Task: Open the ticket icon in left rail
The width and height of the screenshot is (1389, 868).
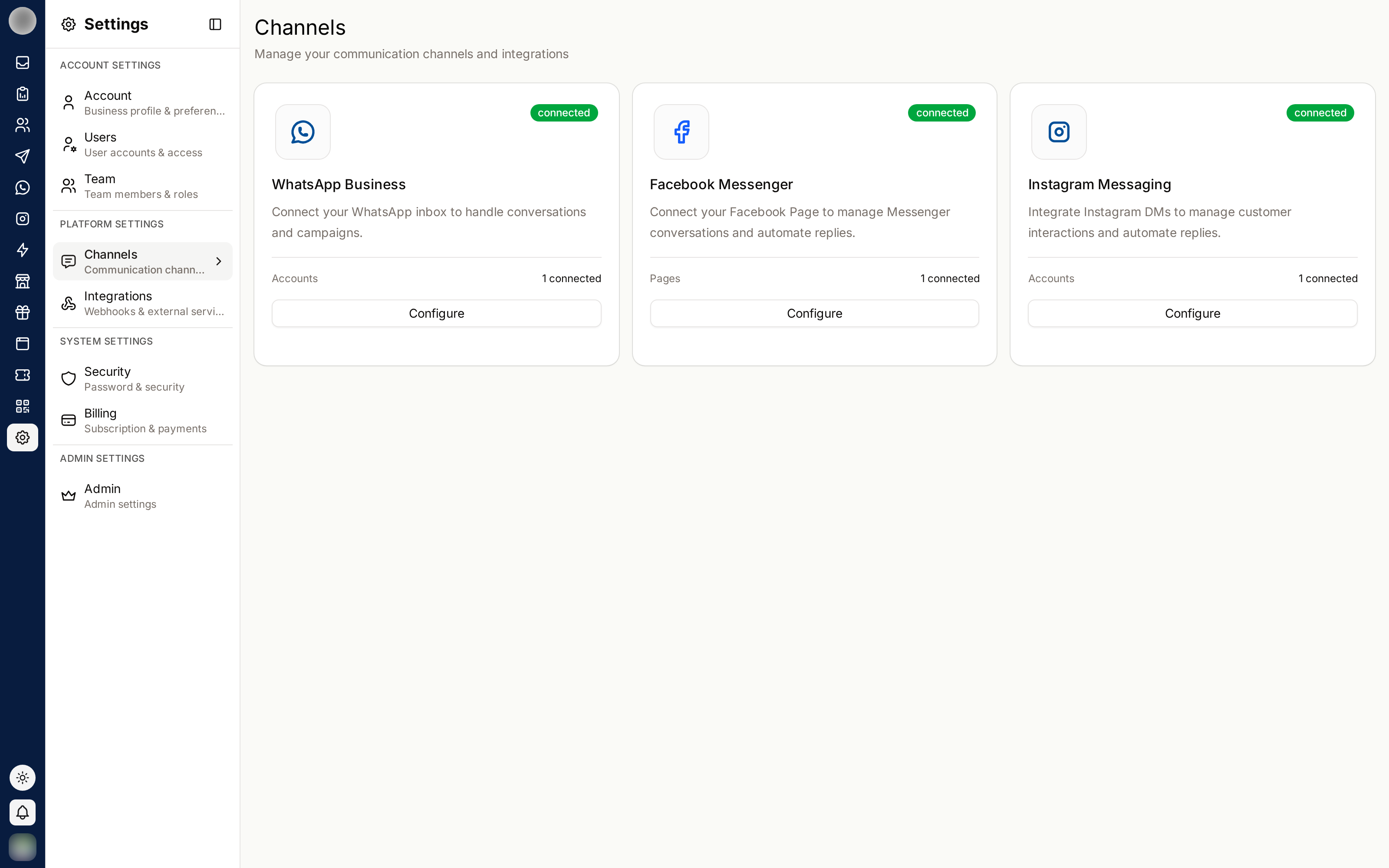Action: click(x=23, y=375)
